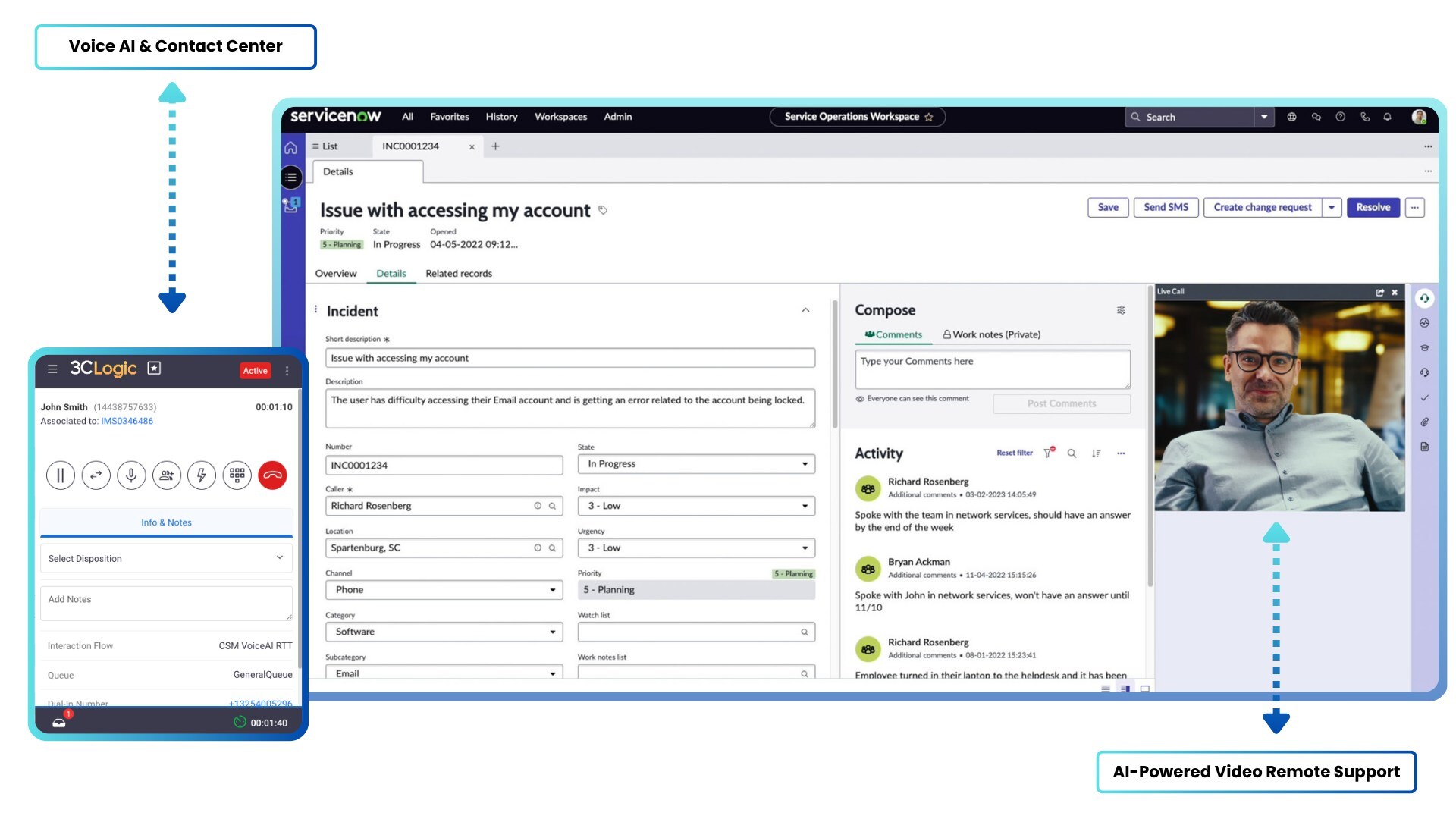Screen dimensions: 1456x819
Task: Close the INC0001234 tab
Action: (x=472, y=147)
